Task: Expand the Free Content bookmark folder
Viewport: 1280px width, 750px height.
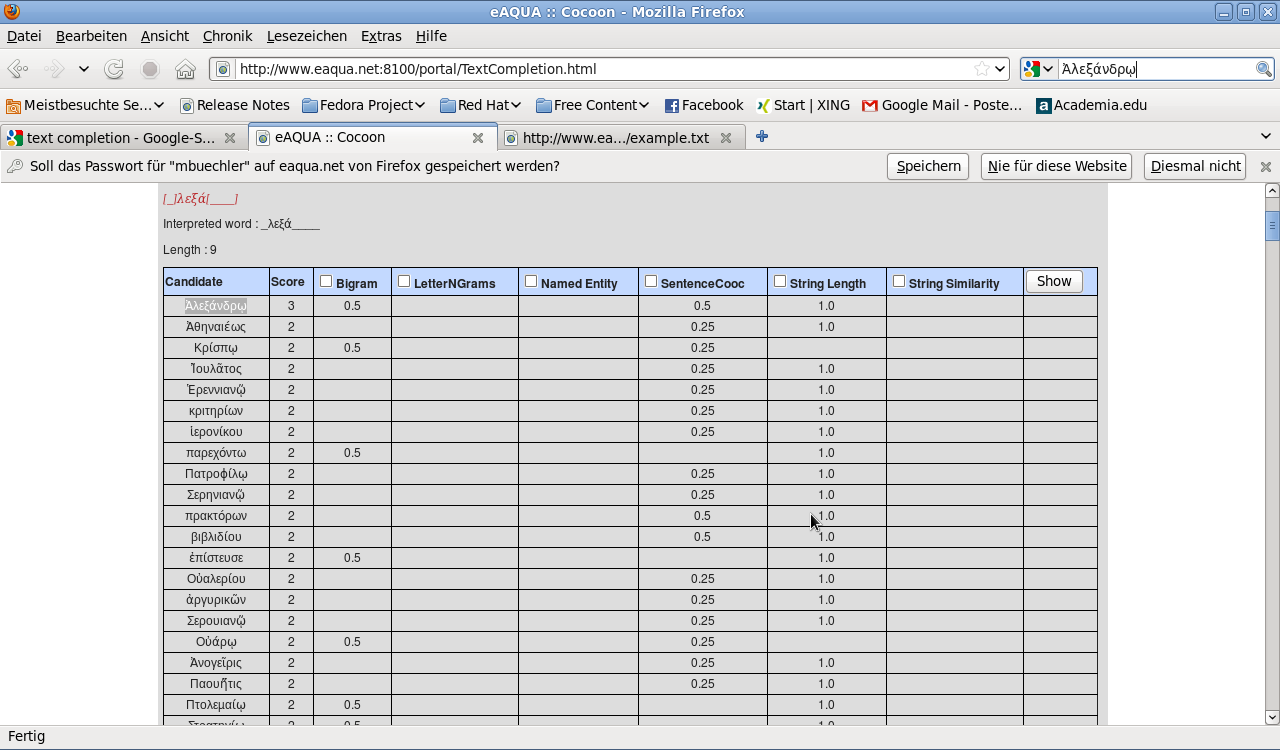Action: click(592, 105)
